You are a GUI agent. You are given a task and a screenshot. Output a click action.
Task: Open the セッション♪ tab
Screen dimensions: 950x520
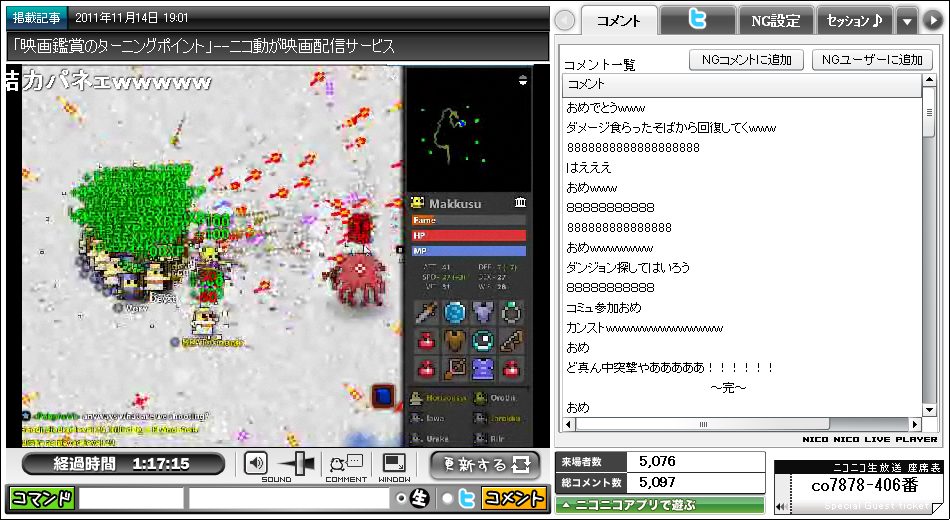854,21
